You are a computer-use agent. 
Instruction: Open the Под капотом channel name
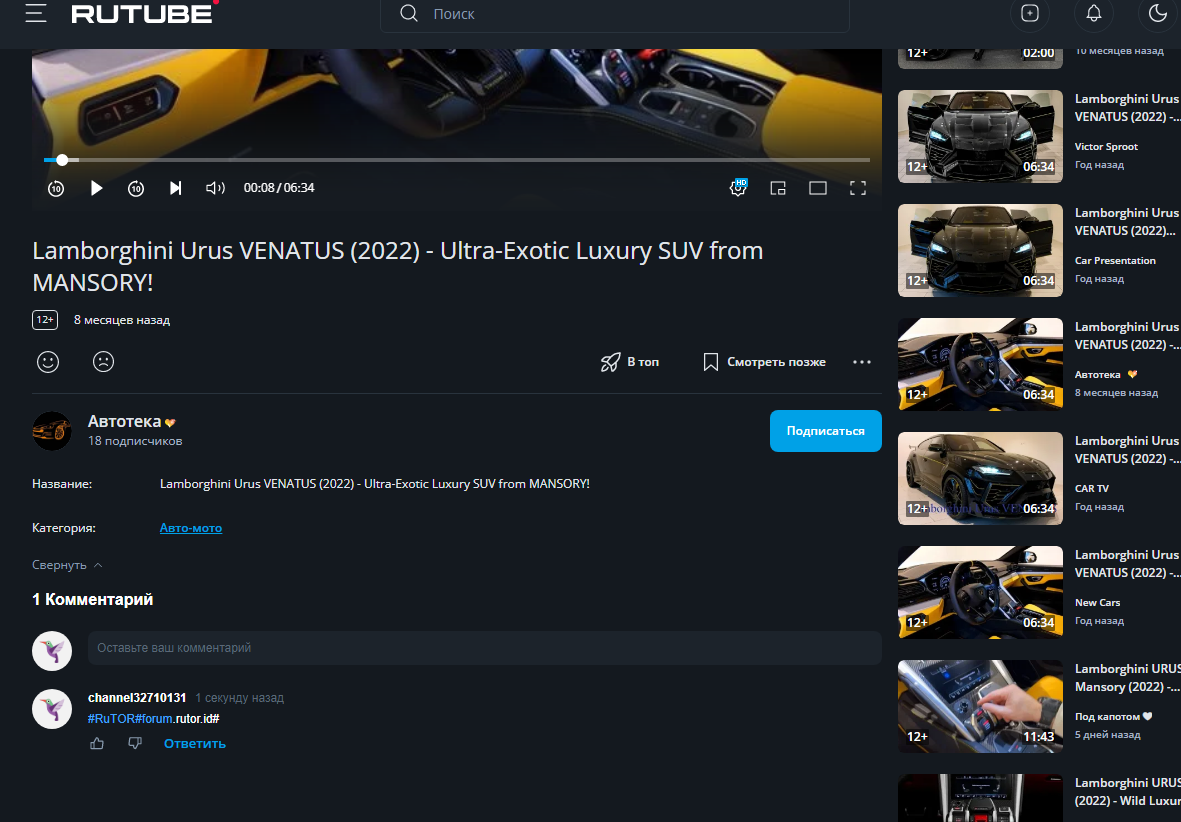pyautogui.click(x=1107, y=717)
